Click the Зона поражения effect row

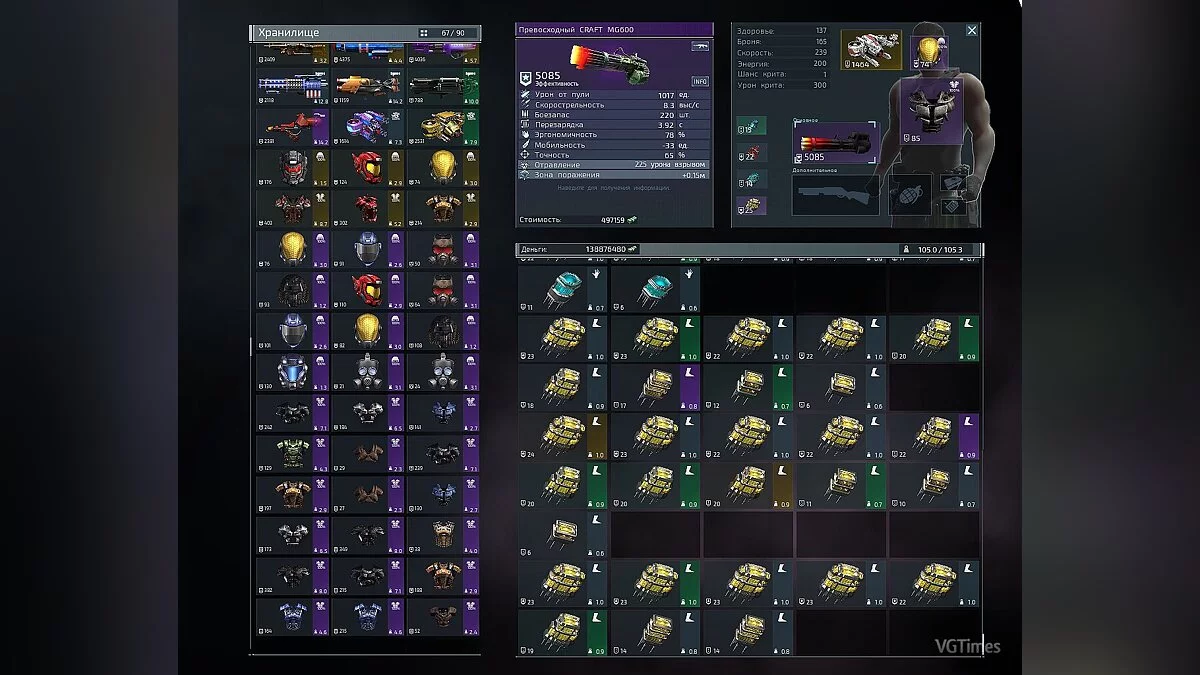pyautogui.click(x=614, y=174)
